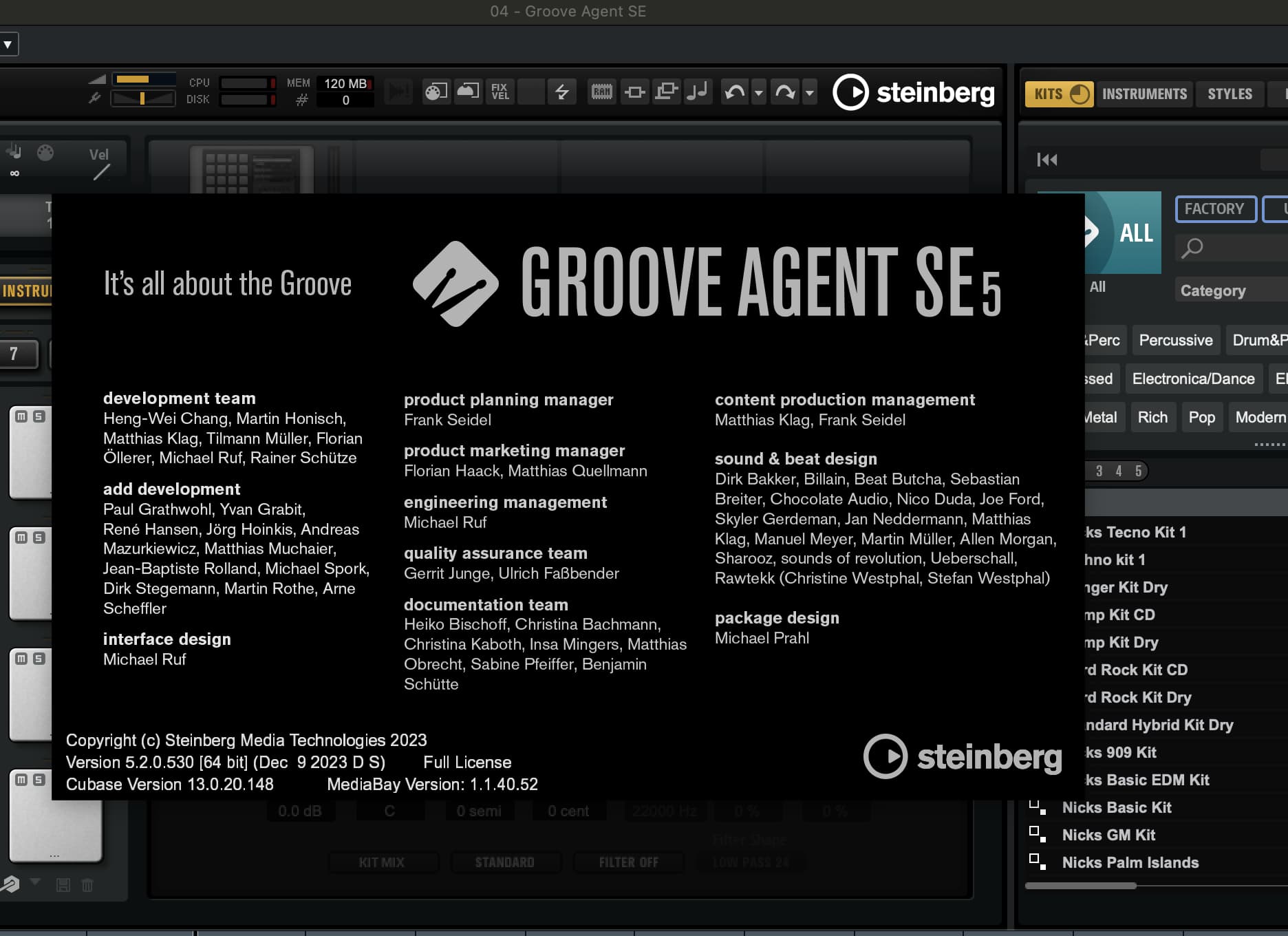Click the 120 MB memory readout
Screen dimensions: 1288x936
click(x=345, y=83)
